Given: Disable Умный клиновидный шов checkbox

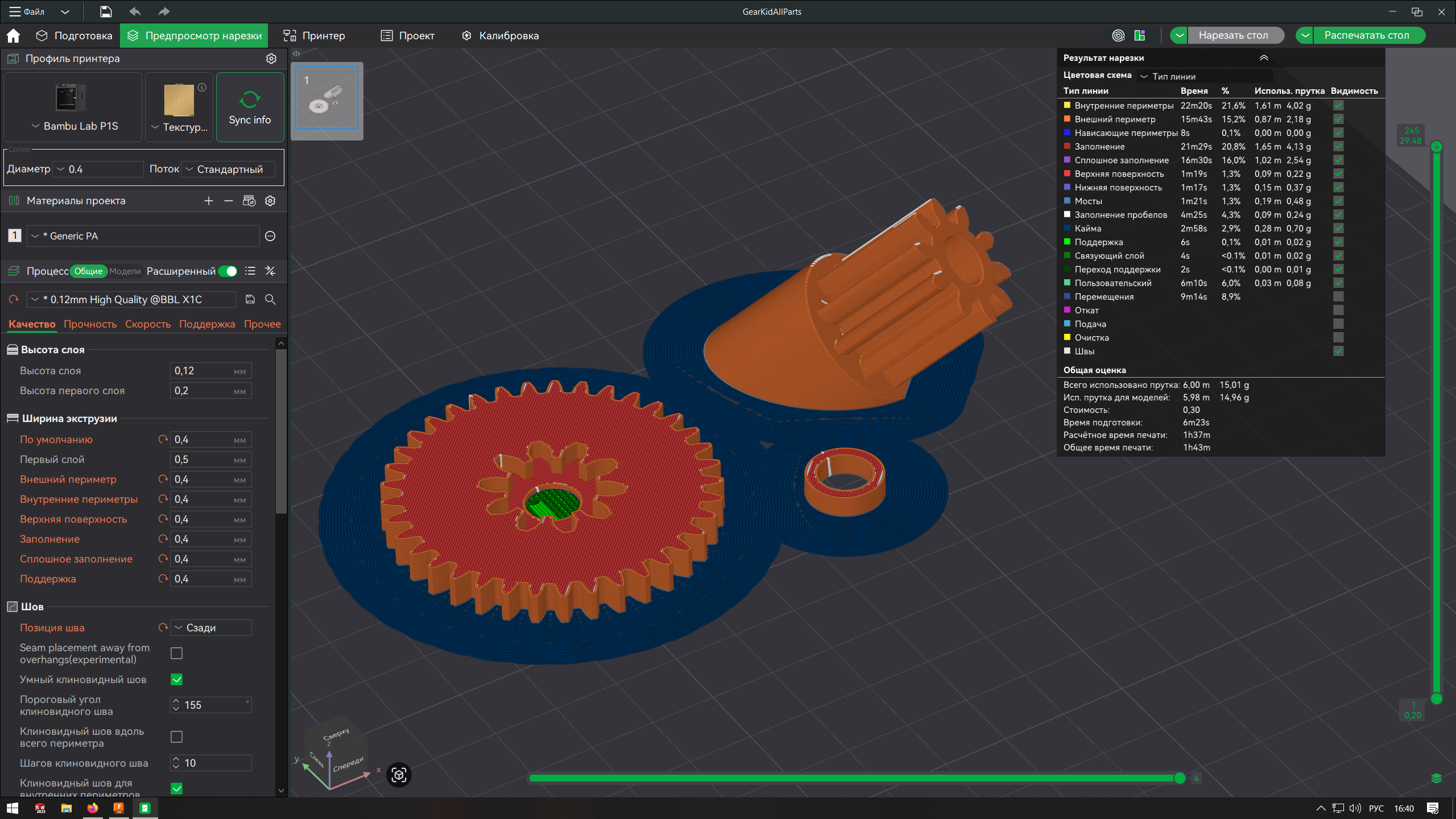Looking at the screenshot, I should 177,680.
